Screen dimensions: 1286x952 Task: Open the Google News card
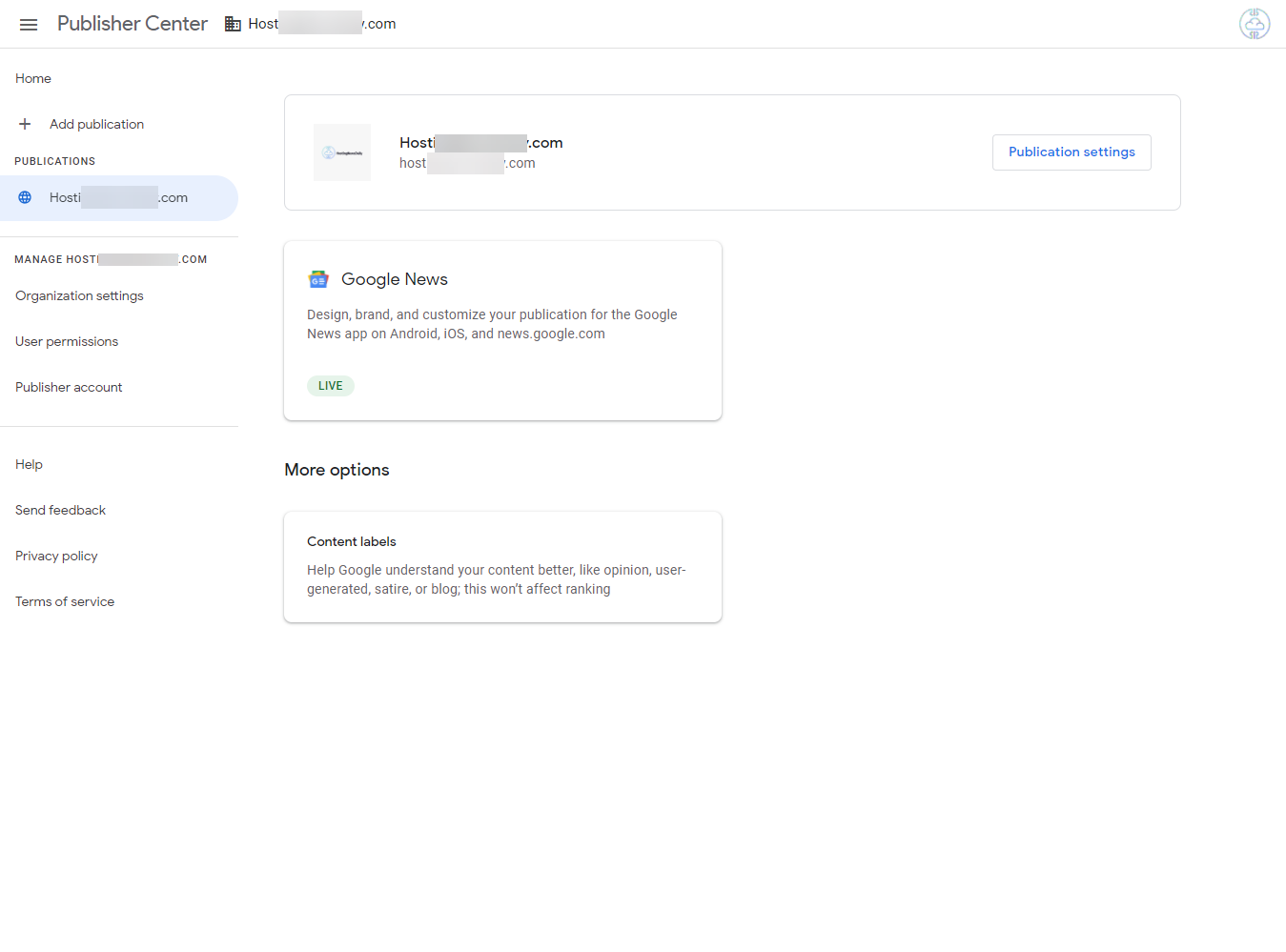502,331
